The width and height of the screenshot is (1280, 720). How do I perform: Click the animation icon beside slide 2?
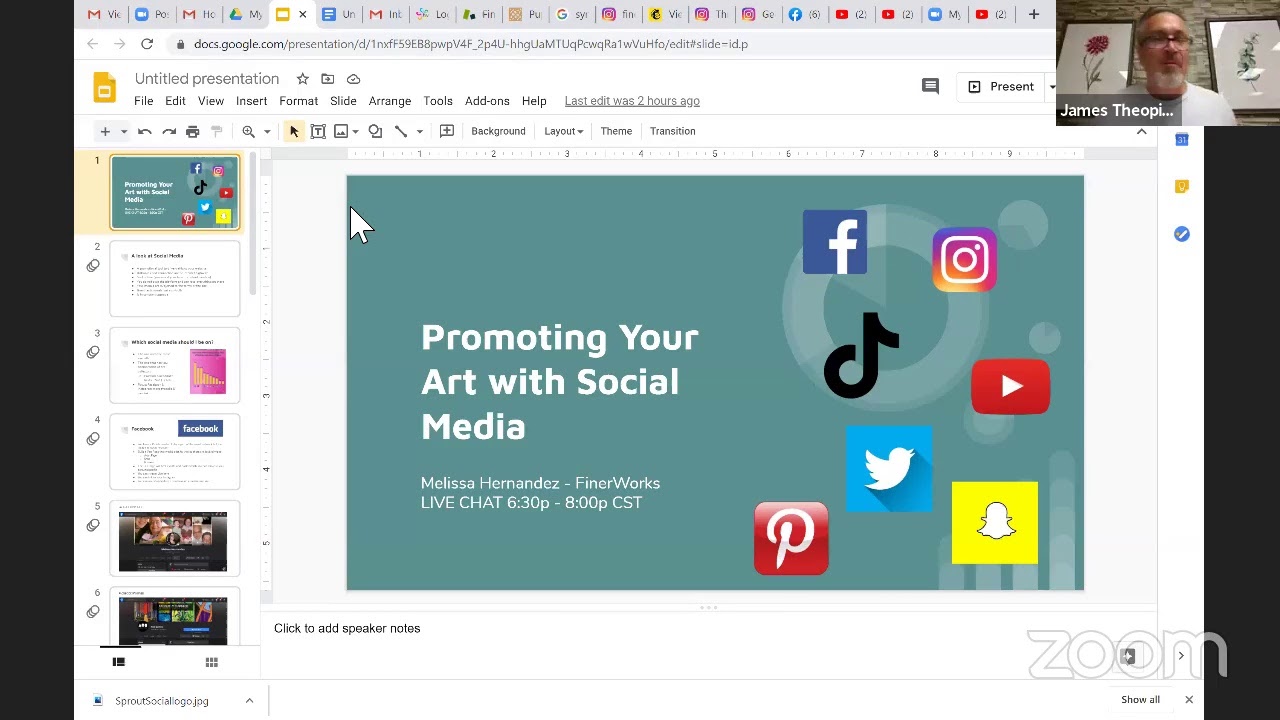pos(93,266)
